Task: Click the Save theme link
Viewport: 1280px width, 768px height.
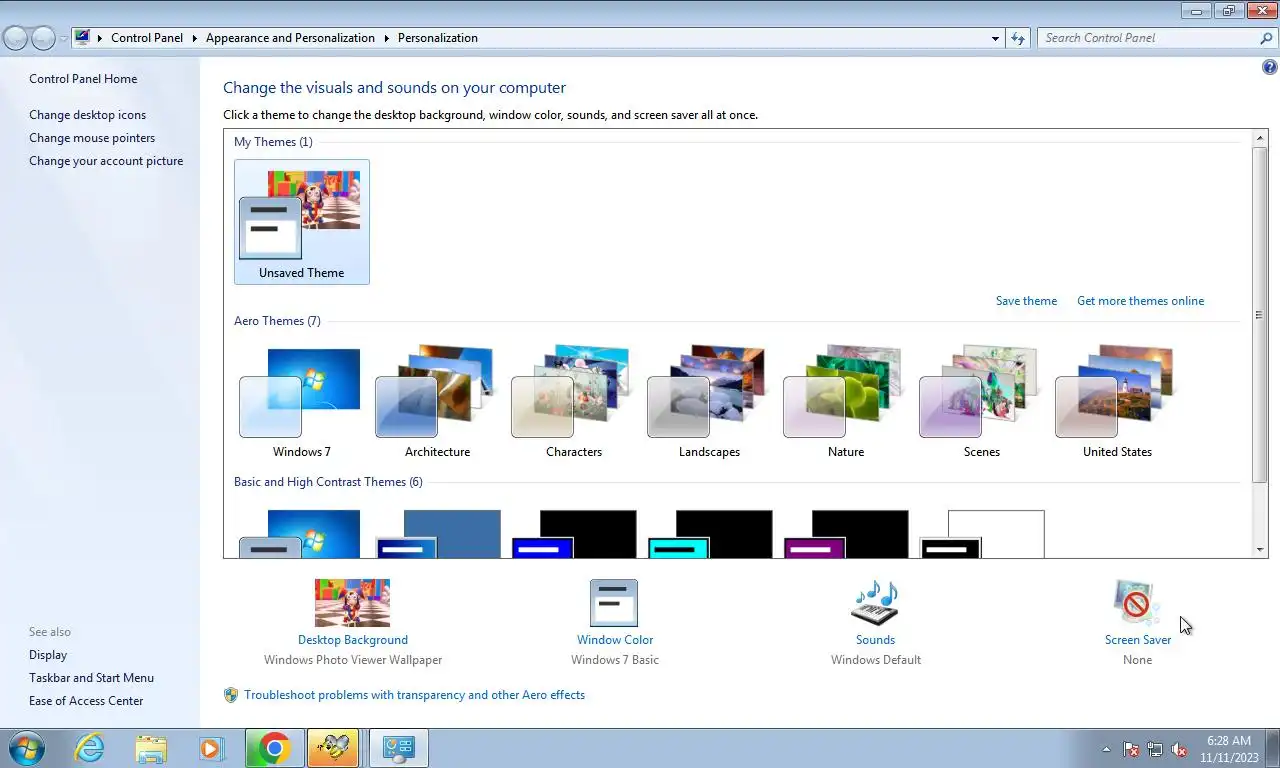Action: (1026, 301)
